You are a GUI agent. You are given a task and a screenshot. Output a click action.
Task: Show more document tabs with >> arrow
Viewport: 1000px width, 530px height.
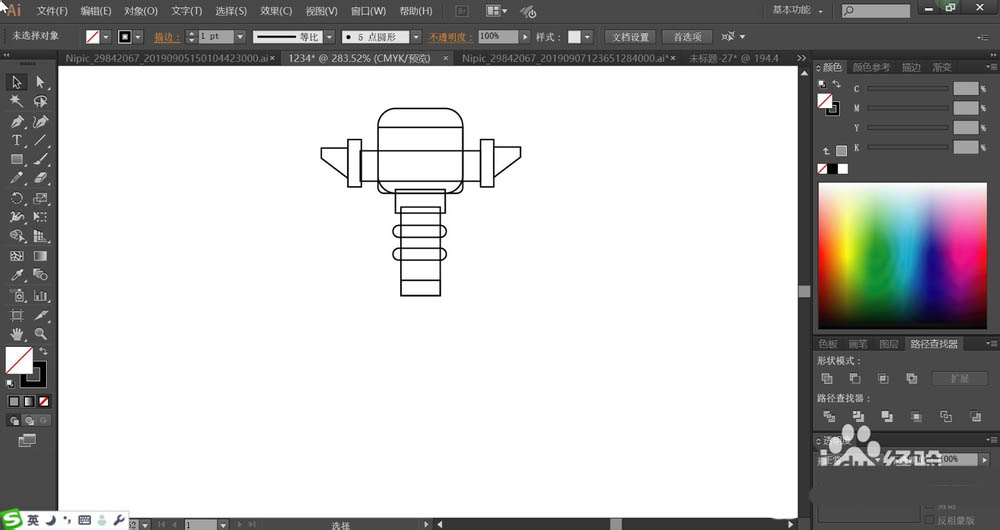click(x=801, y=58)
